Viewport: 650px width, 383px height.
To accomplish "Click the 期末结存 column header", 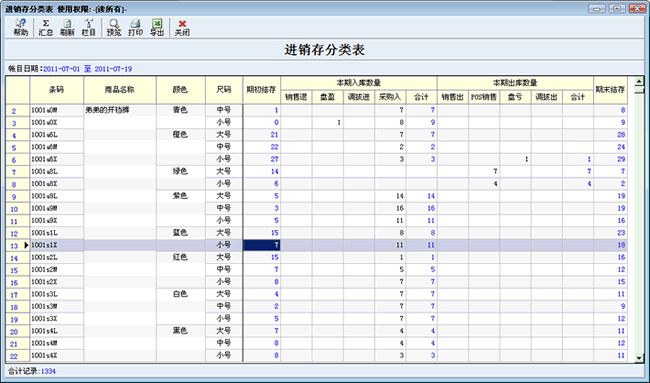I will (x=610, y=90).
